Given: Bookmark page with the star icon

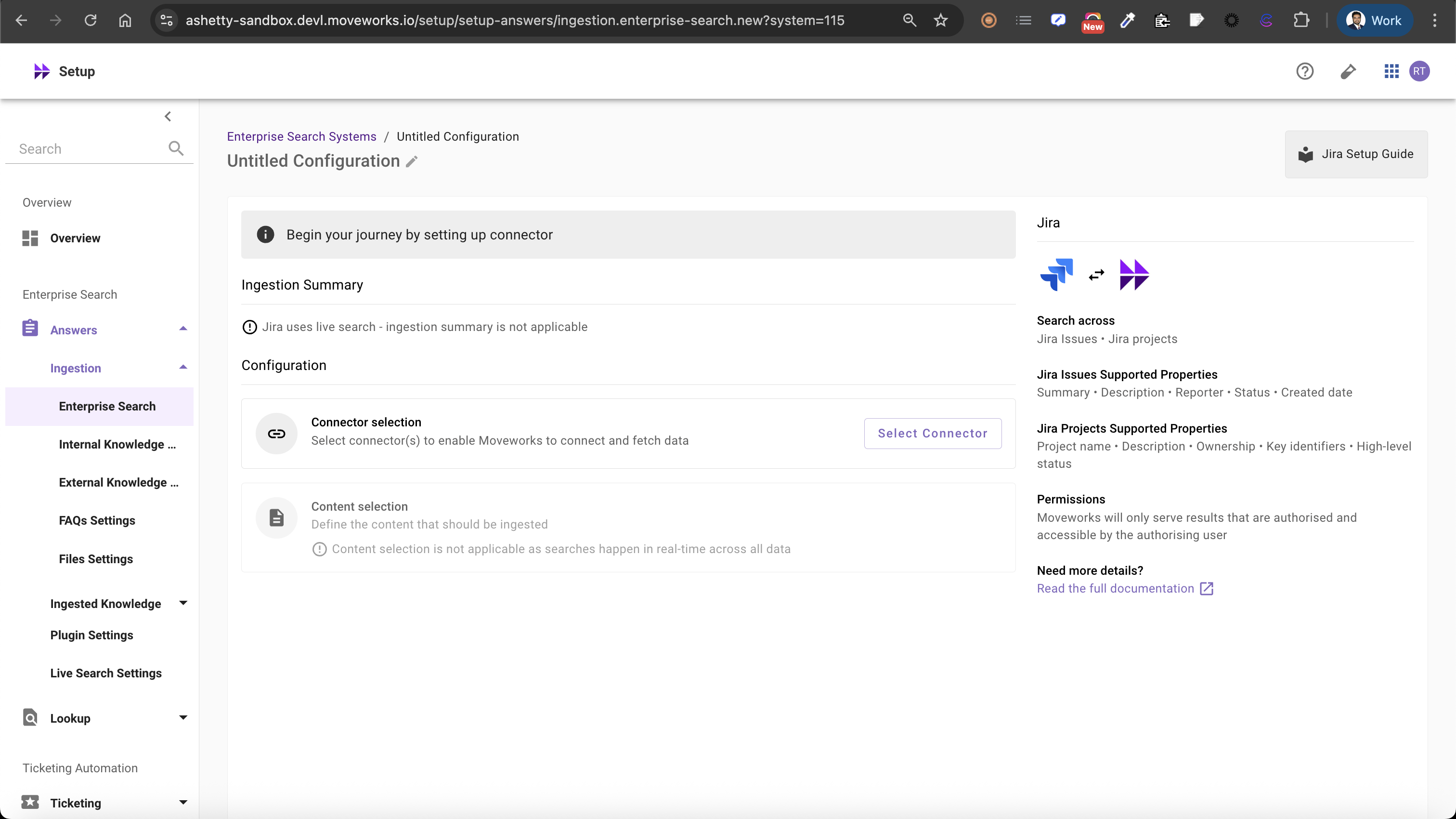Looking at the screenshot, I should coord(940,20).
